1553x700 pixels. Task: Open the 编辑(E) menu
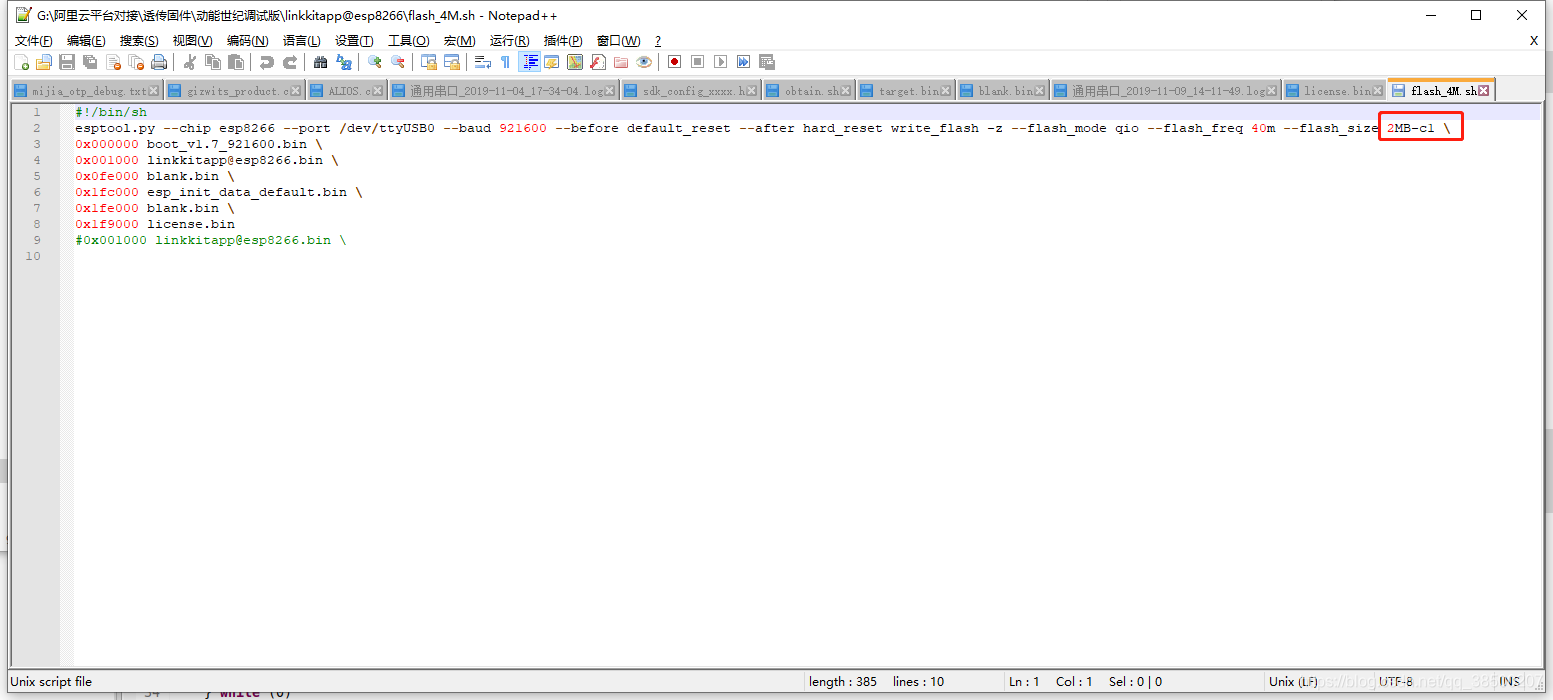(x=86, y=41)
